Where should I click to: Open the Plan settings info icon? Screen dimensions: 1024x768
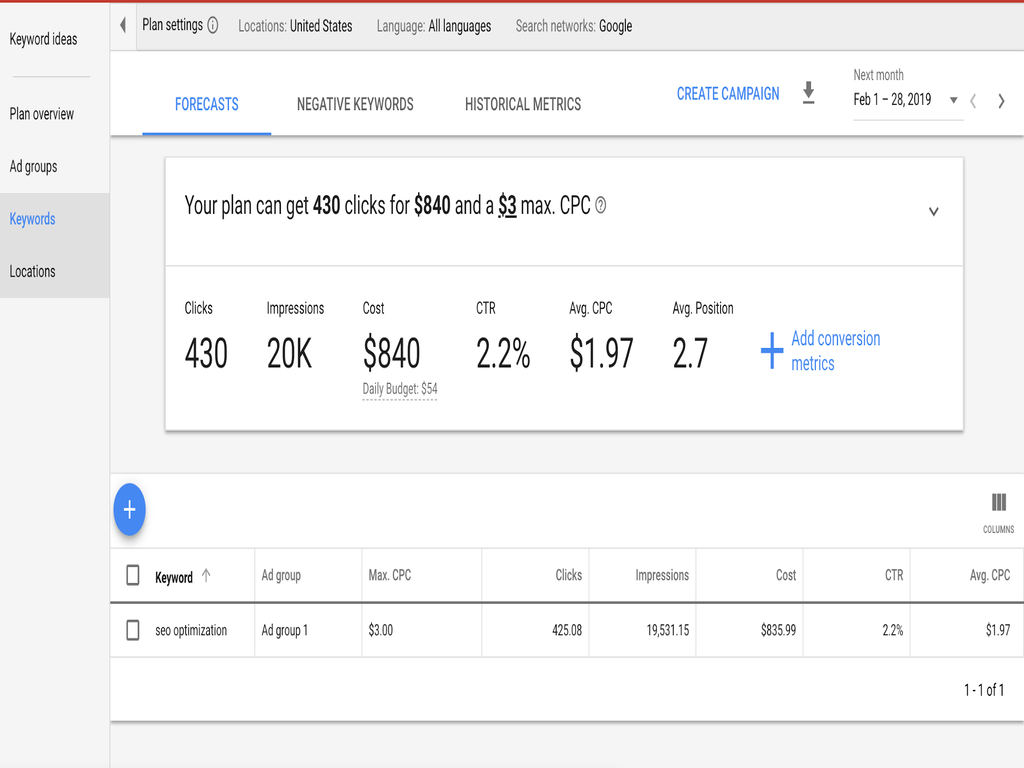213,25
